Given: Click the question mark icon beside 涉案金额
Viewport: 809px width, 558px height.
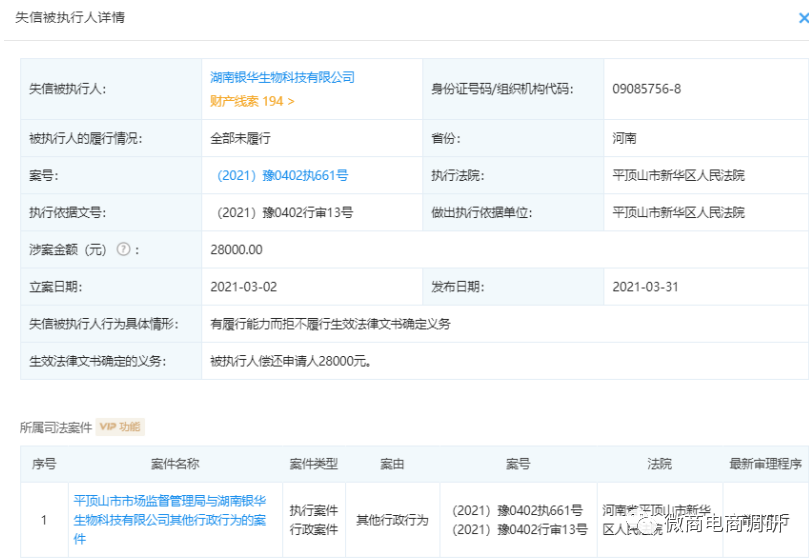Looking at the screenshot, I should (123, 249).
